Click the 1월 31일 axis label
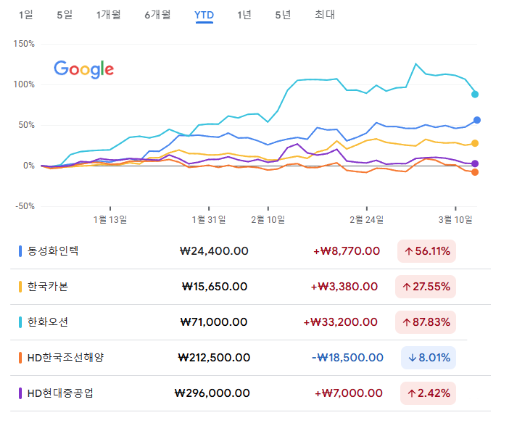The image size is (515, 426). point(209,220)
